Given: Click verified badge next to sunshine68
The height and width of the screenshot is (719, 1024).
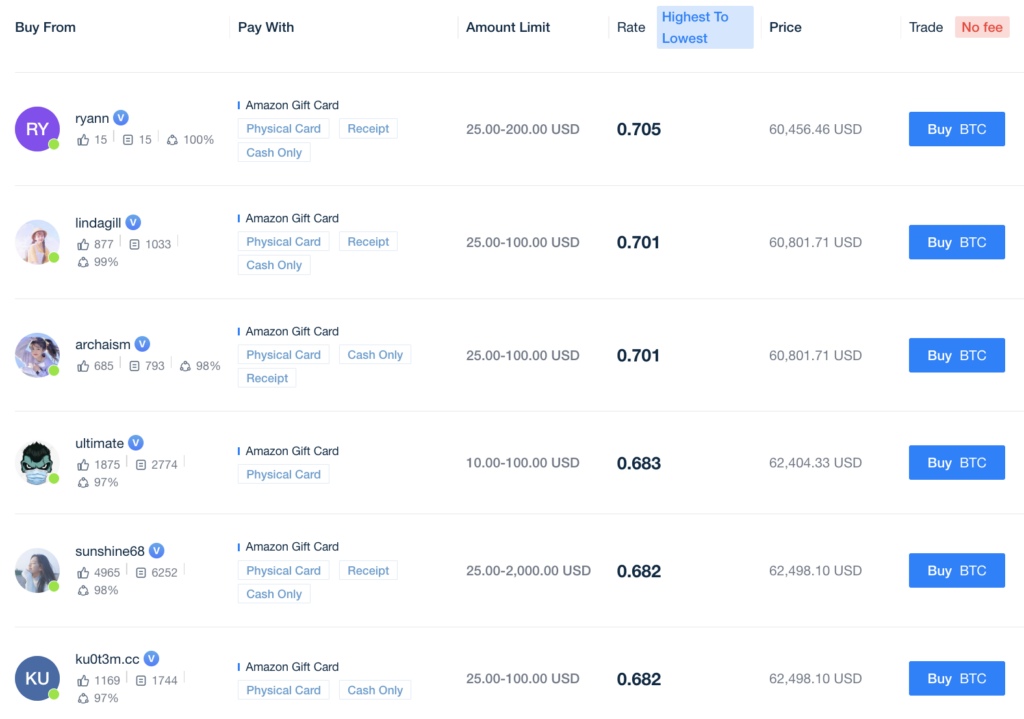Looking at the screenshot, I should click(157, 551).
